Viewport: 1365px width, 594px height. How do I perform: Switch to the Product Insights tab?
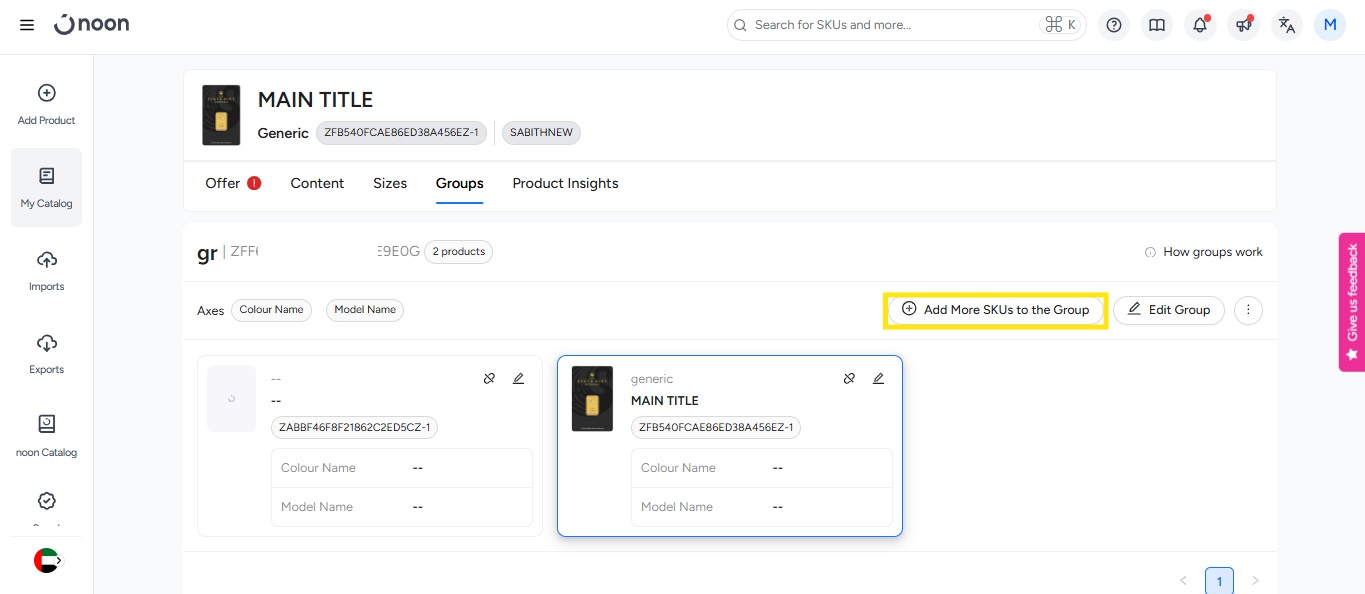tap(565, 183)
